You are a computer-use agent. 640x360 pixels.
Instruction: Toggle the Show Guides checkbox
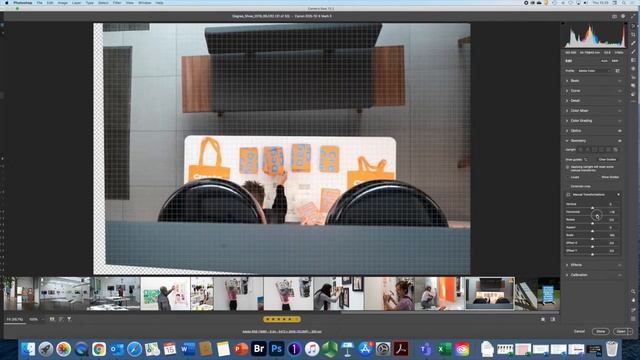click(599, 177)
